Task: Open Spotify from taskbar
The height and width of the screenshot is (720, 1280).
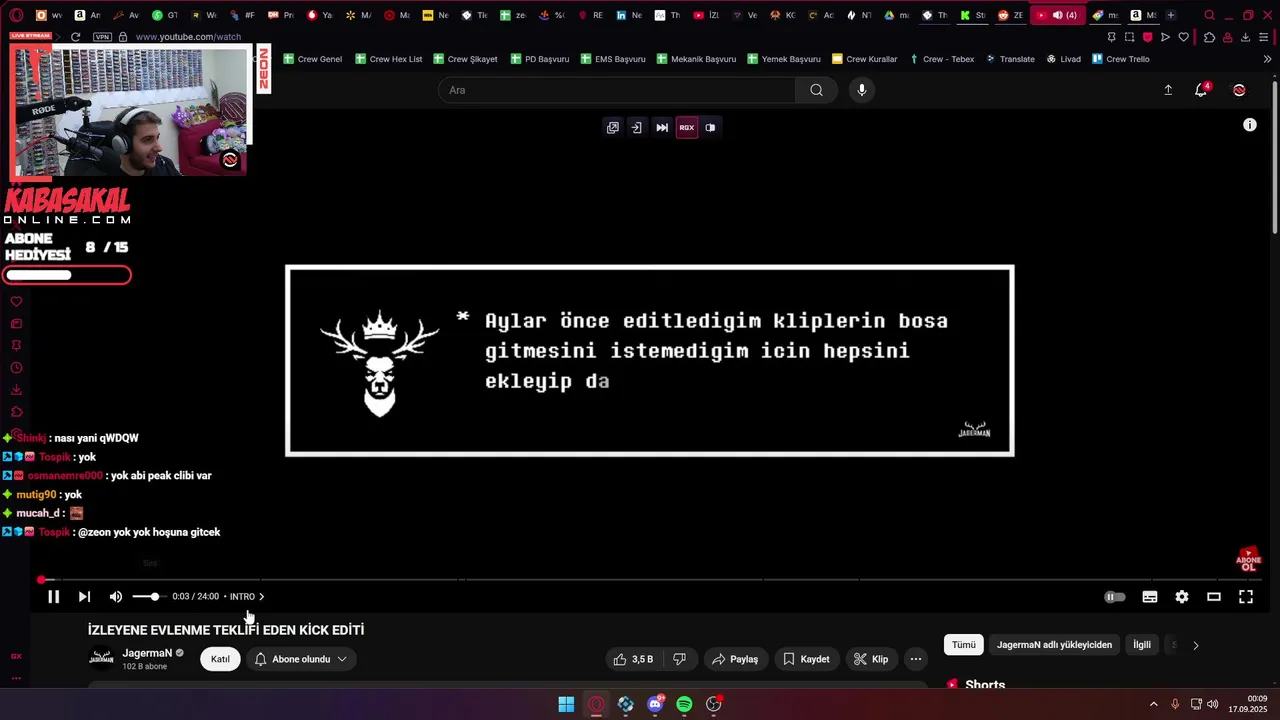Action: 684,705
